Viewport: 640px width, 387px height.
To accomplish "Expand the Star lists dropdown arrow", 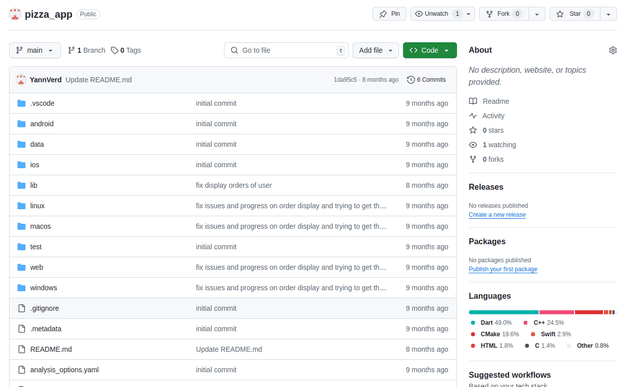I will [x=608, y=14].
